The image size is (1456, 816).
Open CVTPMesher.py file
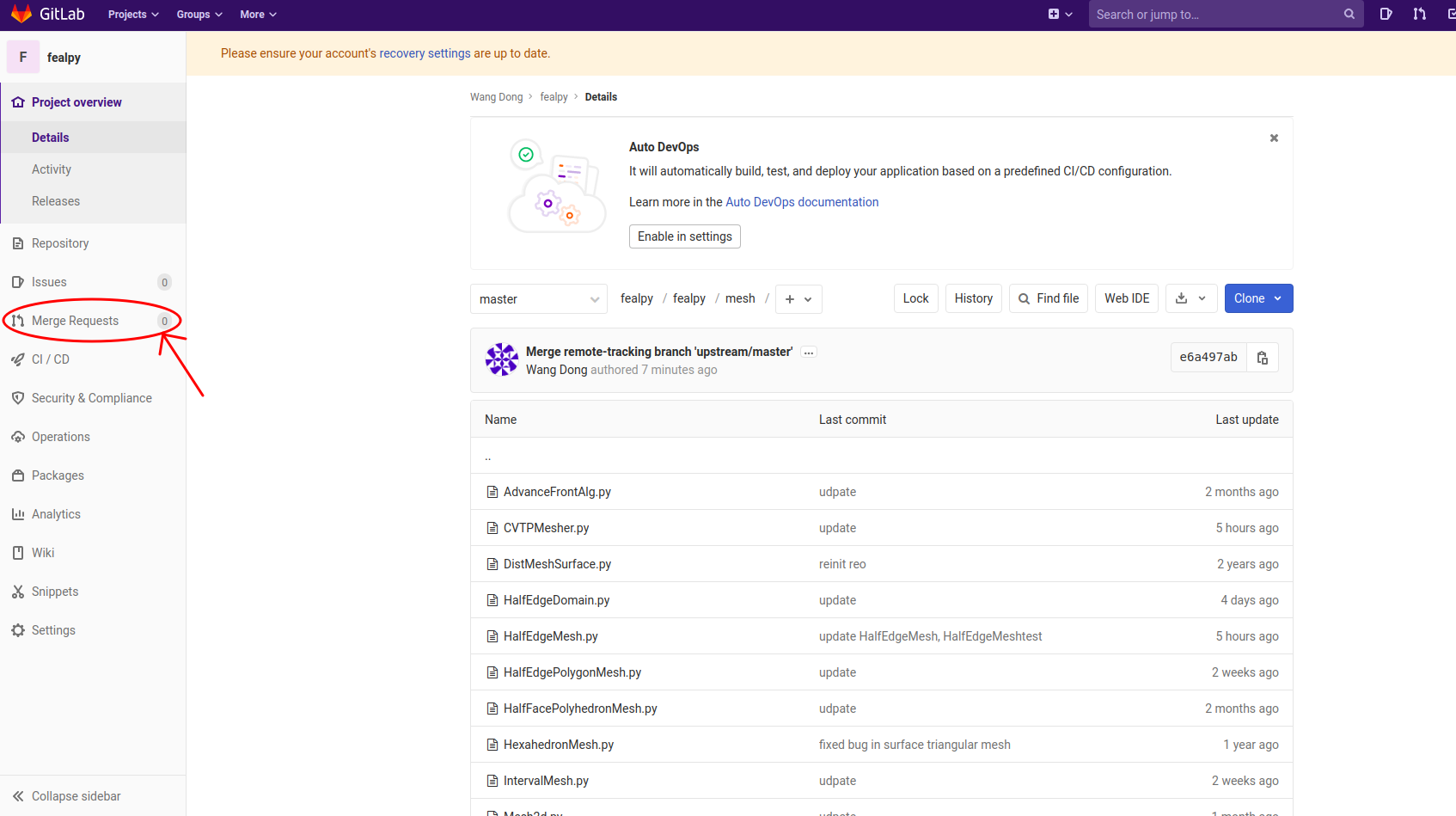coord(546,528)
